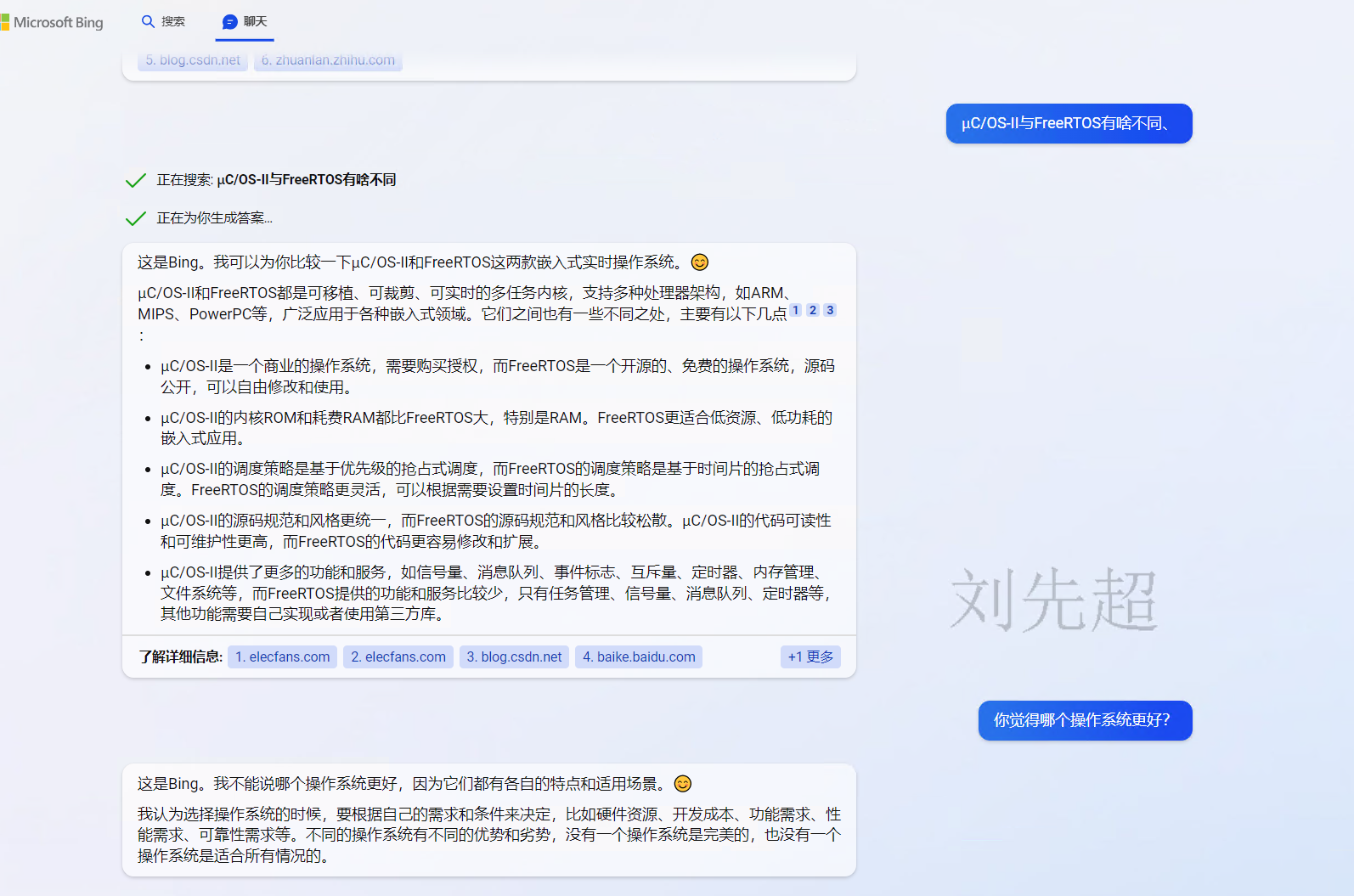Click the smiley emoji in the second Bing answer
Screen dimensions: 1354x896
683,784
